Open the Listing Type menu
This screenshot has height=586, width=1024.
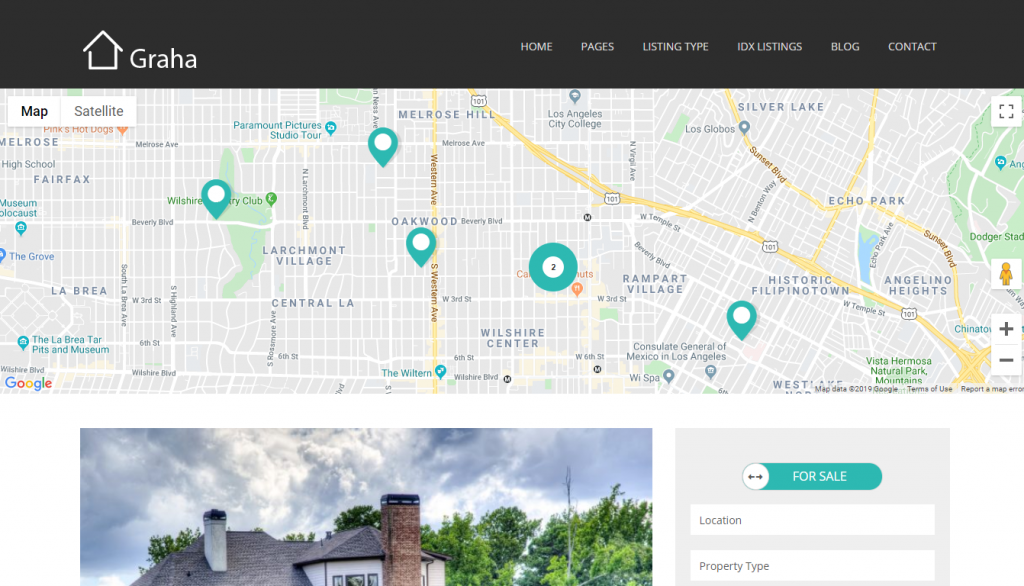coord(675,47)
